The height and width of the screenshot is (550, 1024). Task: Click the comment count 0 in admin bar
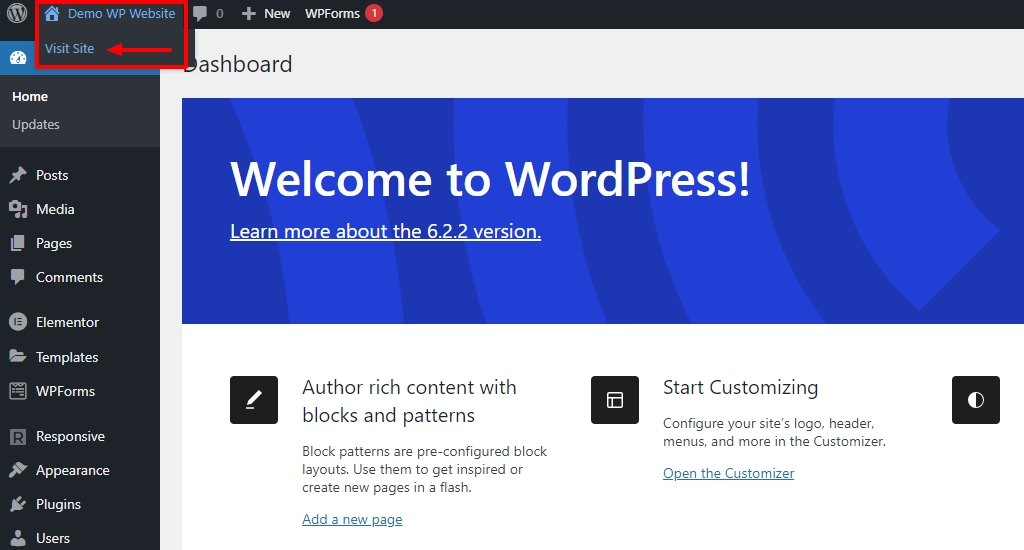click(x=219, y=13)
